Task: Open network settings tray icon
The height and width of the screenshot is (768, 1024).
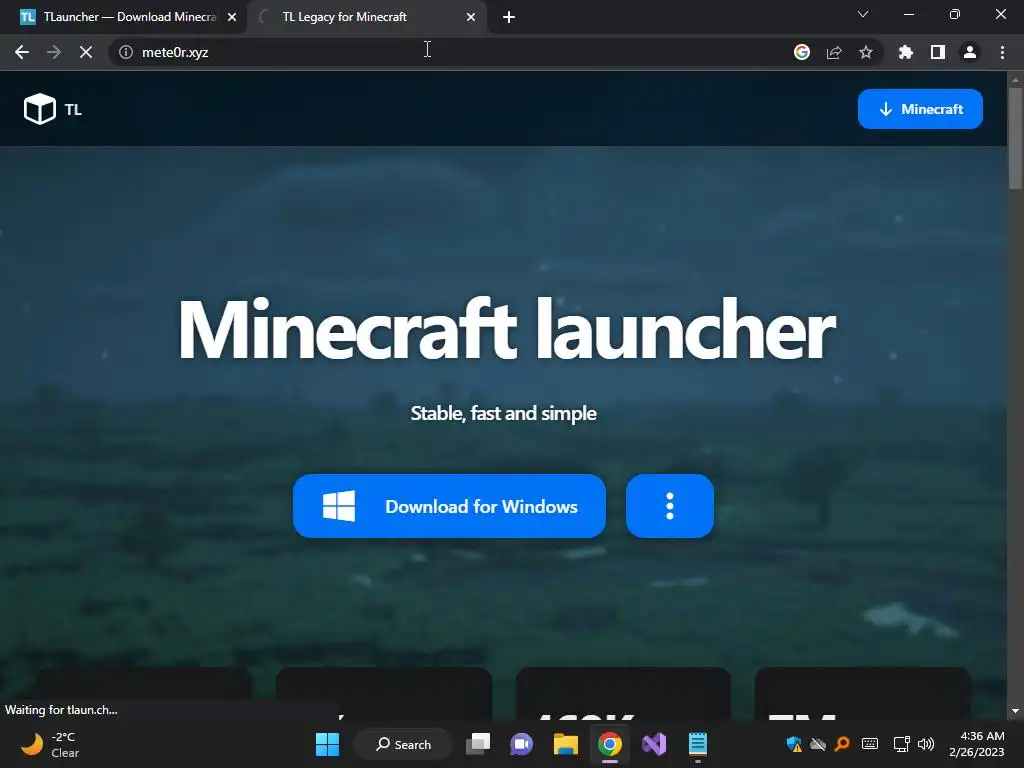Action: point(902,744)
